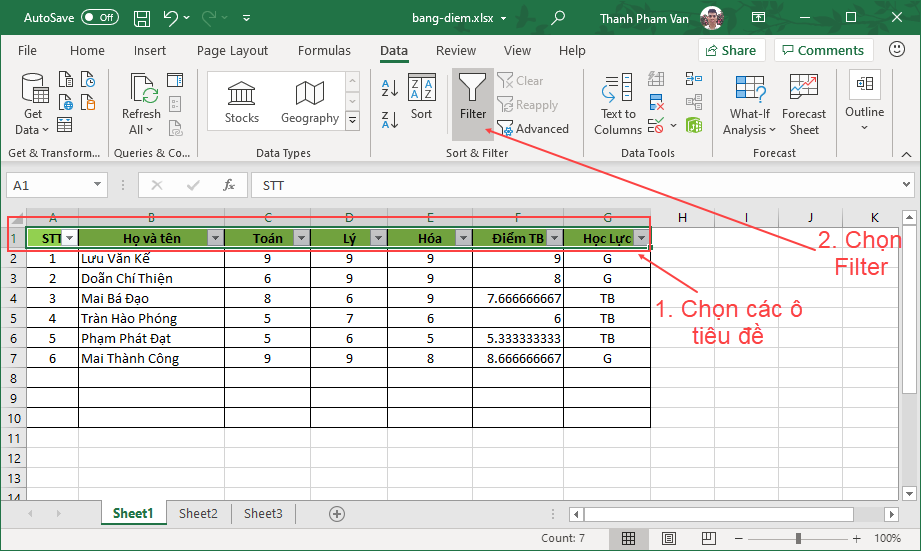921x551 pixels.
Task: Toggle the AutoSave switch
Action: coord(100,18)
